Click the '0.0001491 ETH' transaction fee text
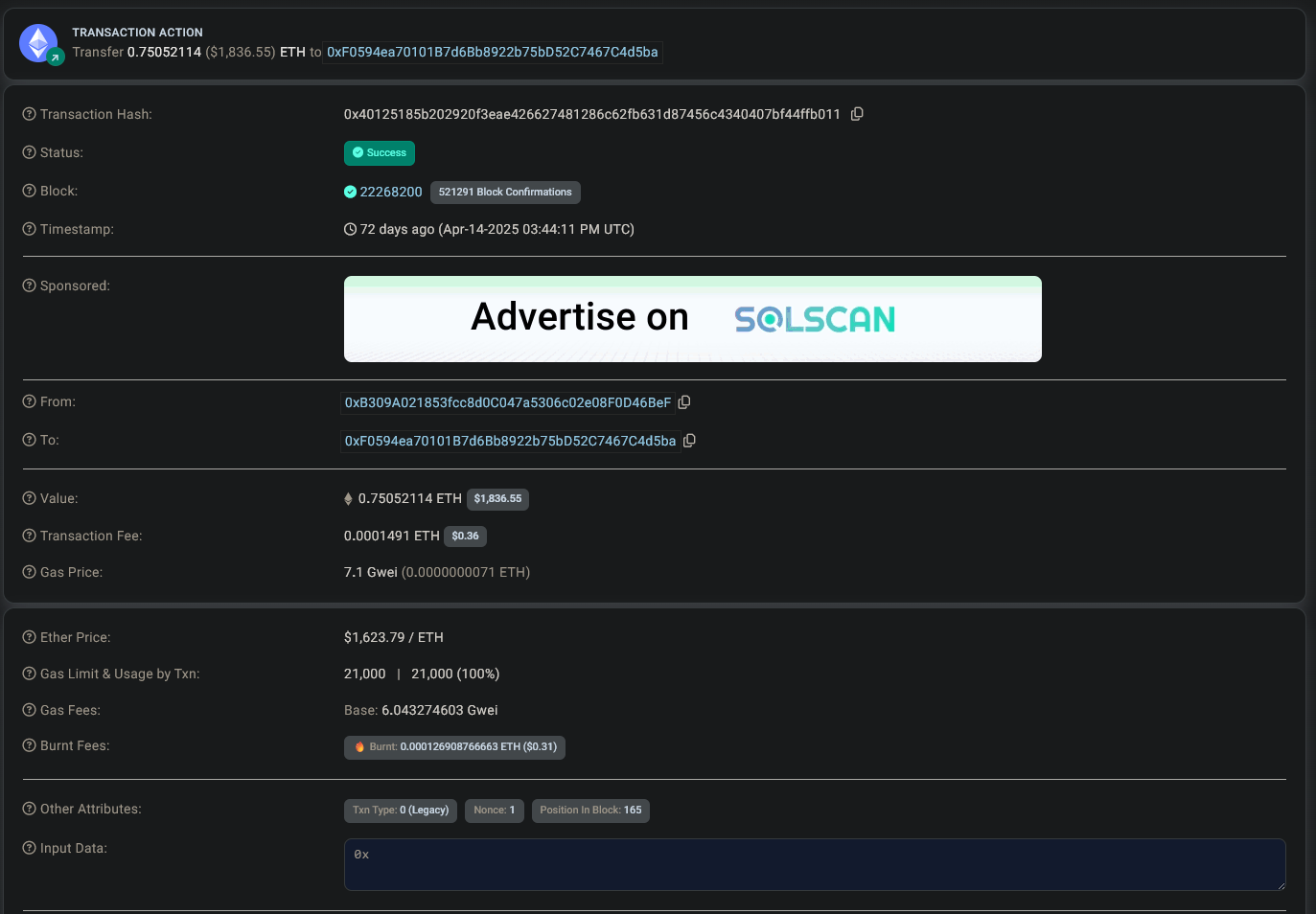1316x914 pixels. (392, 536)
